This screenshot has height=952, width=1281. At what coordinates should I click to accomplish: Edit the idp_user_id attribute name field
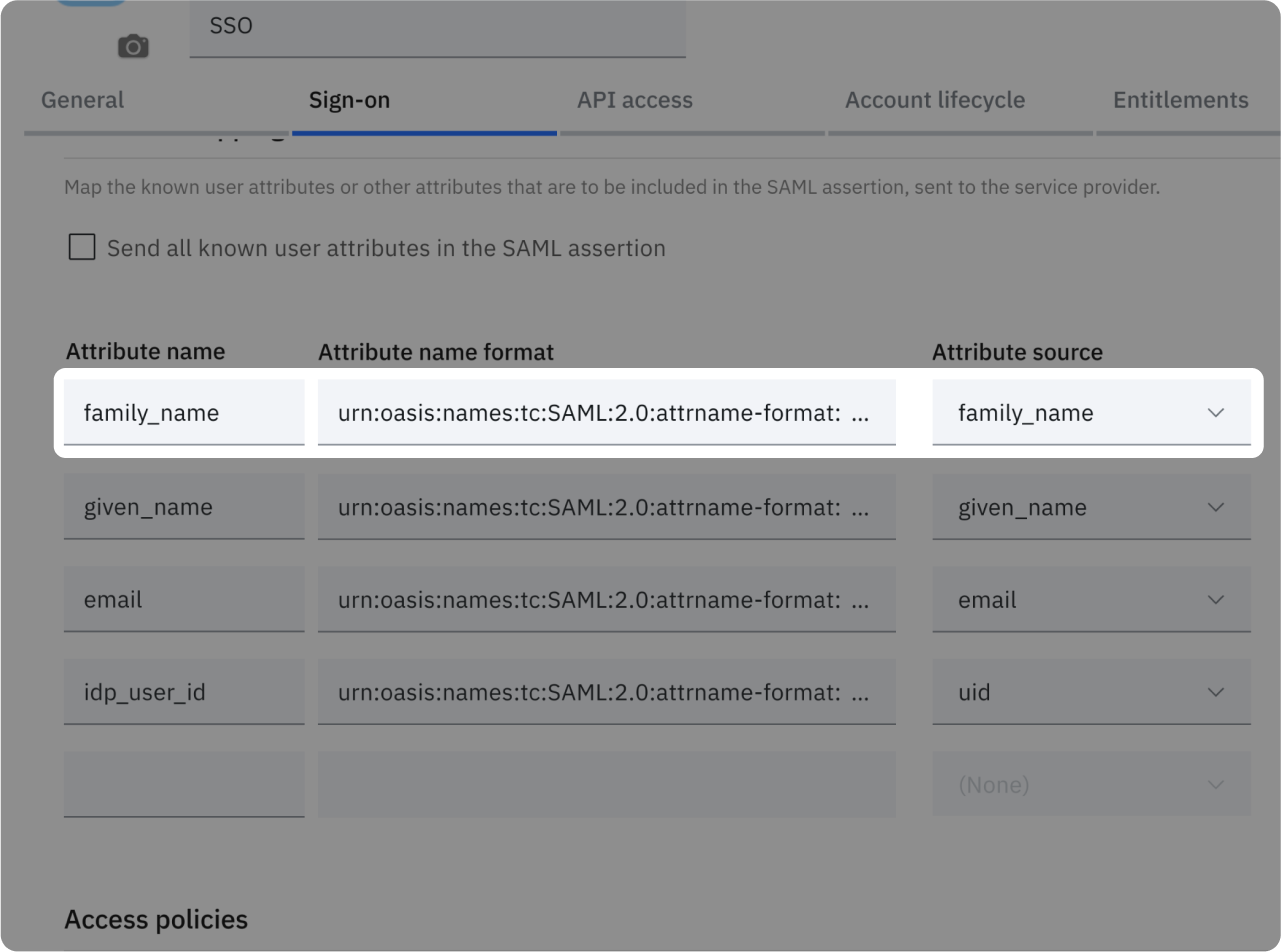184,691
